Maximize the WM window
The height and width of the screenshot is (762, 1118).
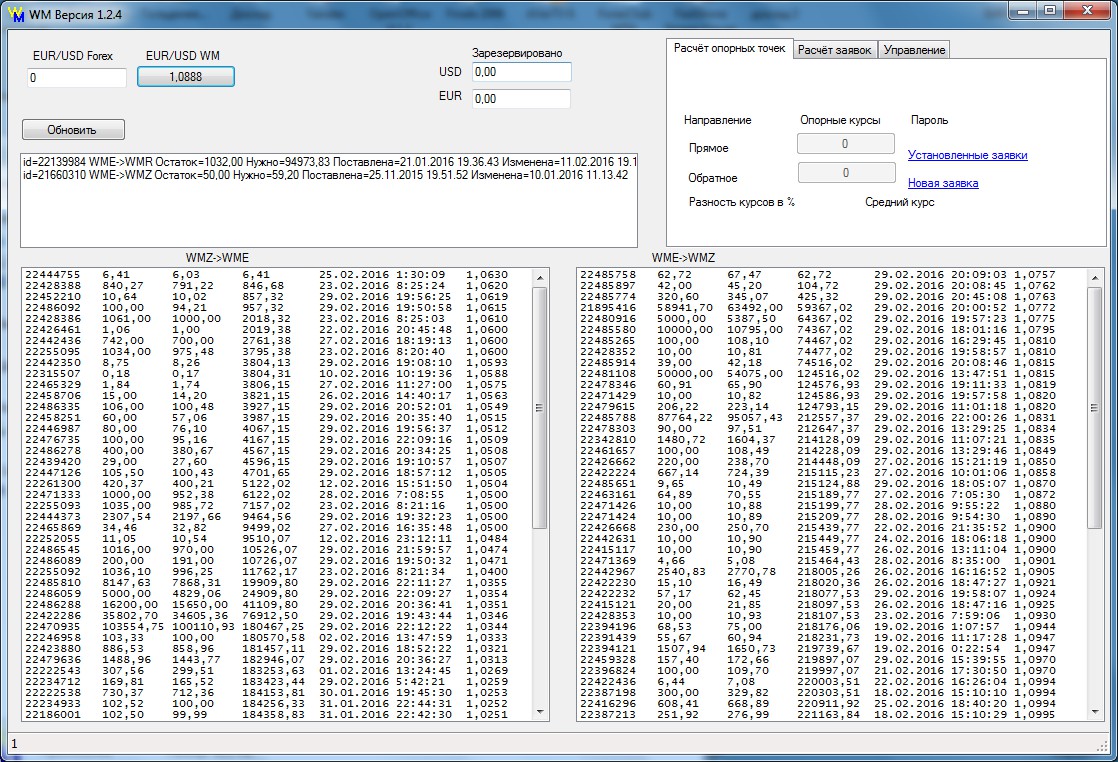pos(1050,11)
